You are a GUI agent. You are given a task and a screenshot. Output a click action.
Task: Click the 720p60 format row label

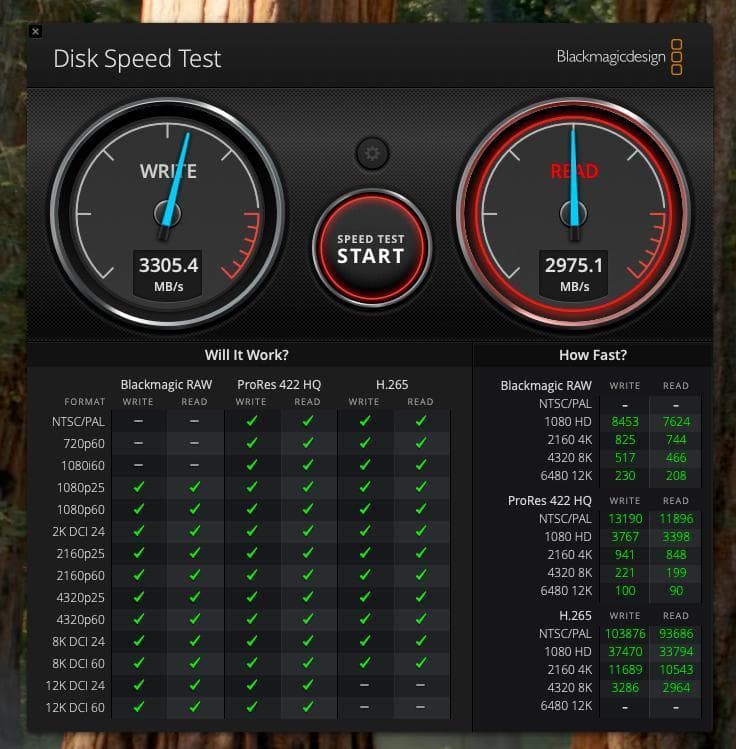(84, 444)
